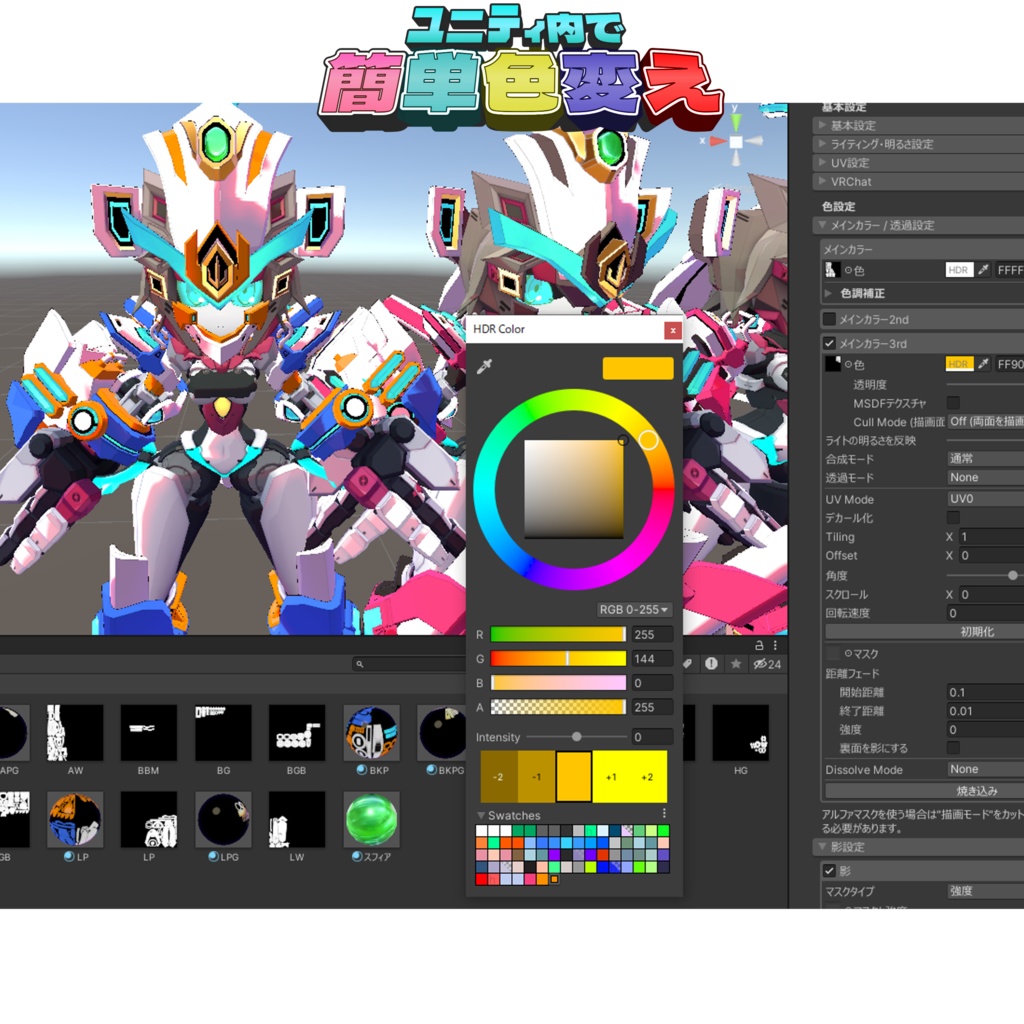Toggle the Project panel lock icon

[x=759, y=645]
